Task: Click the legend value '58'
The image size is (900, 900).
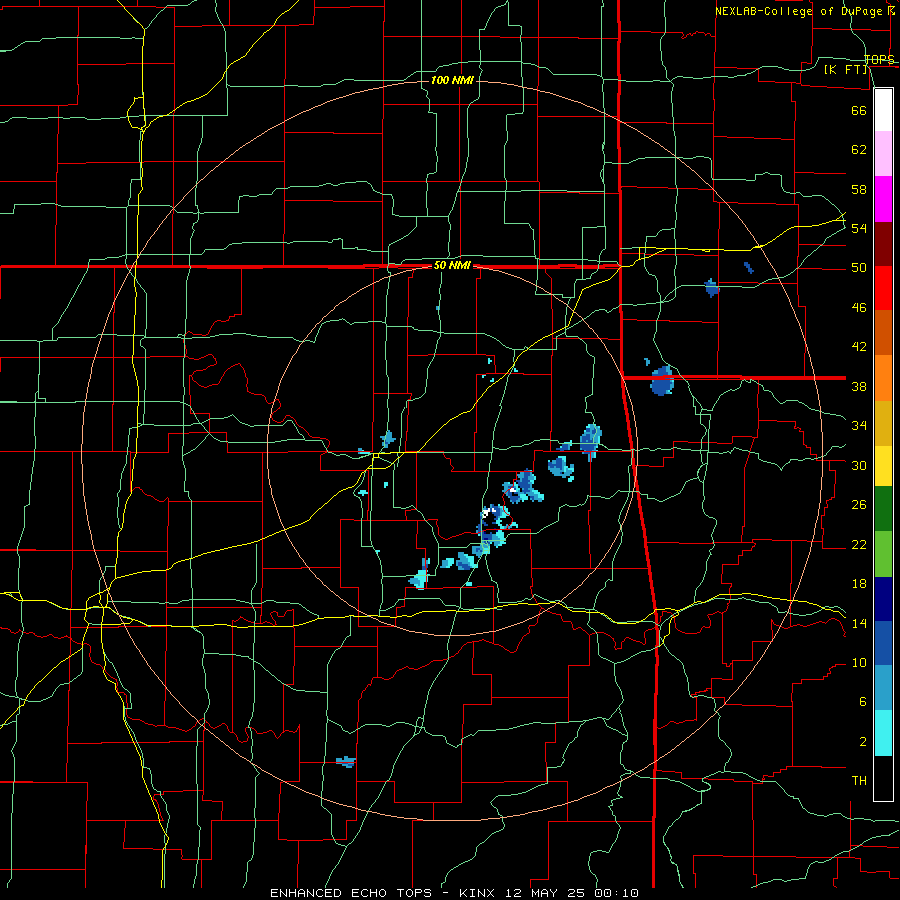Action: (x=859, y=189)
